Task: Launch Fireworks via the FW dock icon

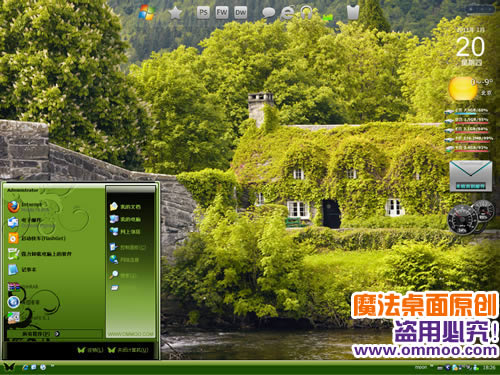Action: pyautogui.click(x=222, y=13)
